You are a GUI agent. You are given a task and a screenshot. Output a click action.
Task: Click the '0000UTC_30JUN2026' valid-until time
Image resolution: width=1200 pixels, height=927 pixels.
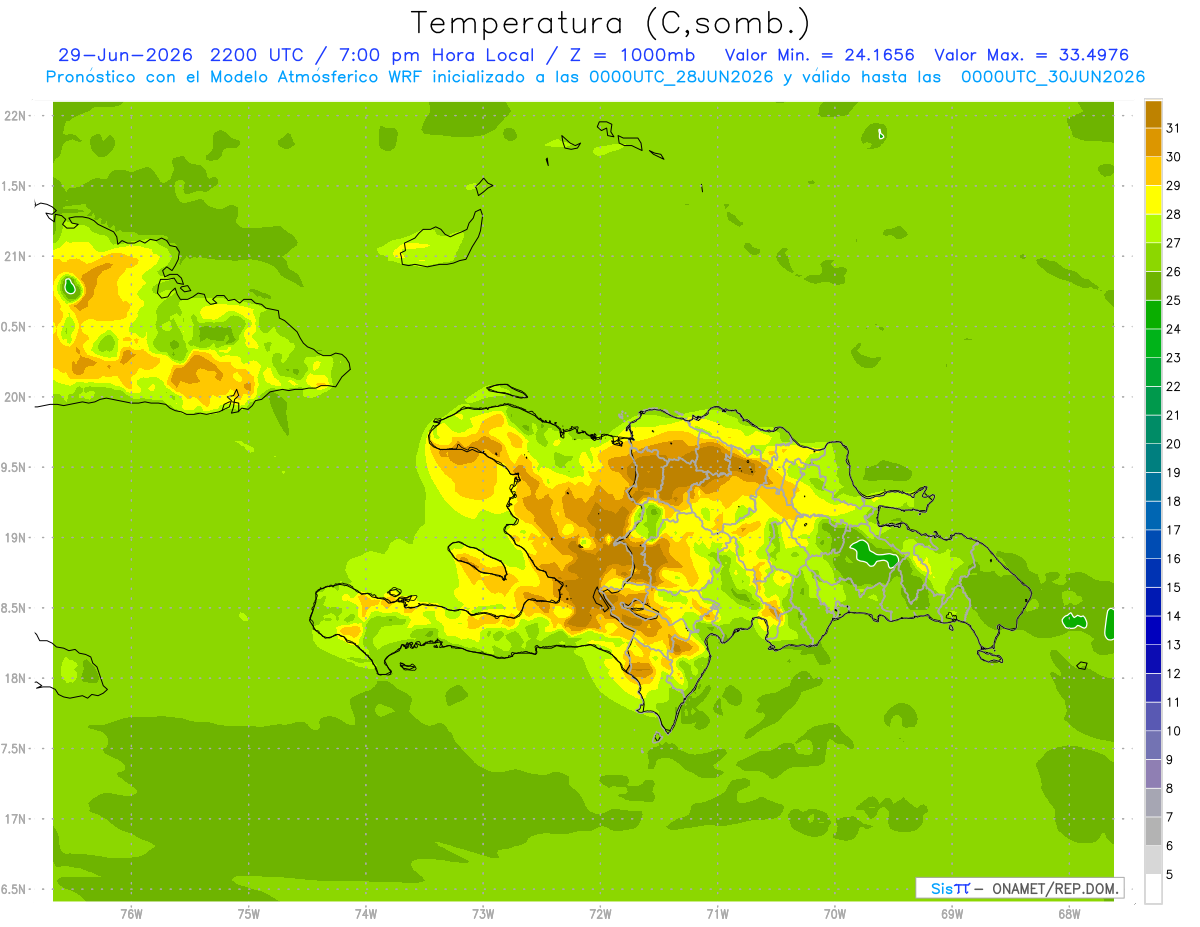[x=1052, y=77]
